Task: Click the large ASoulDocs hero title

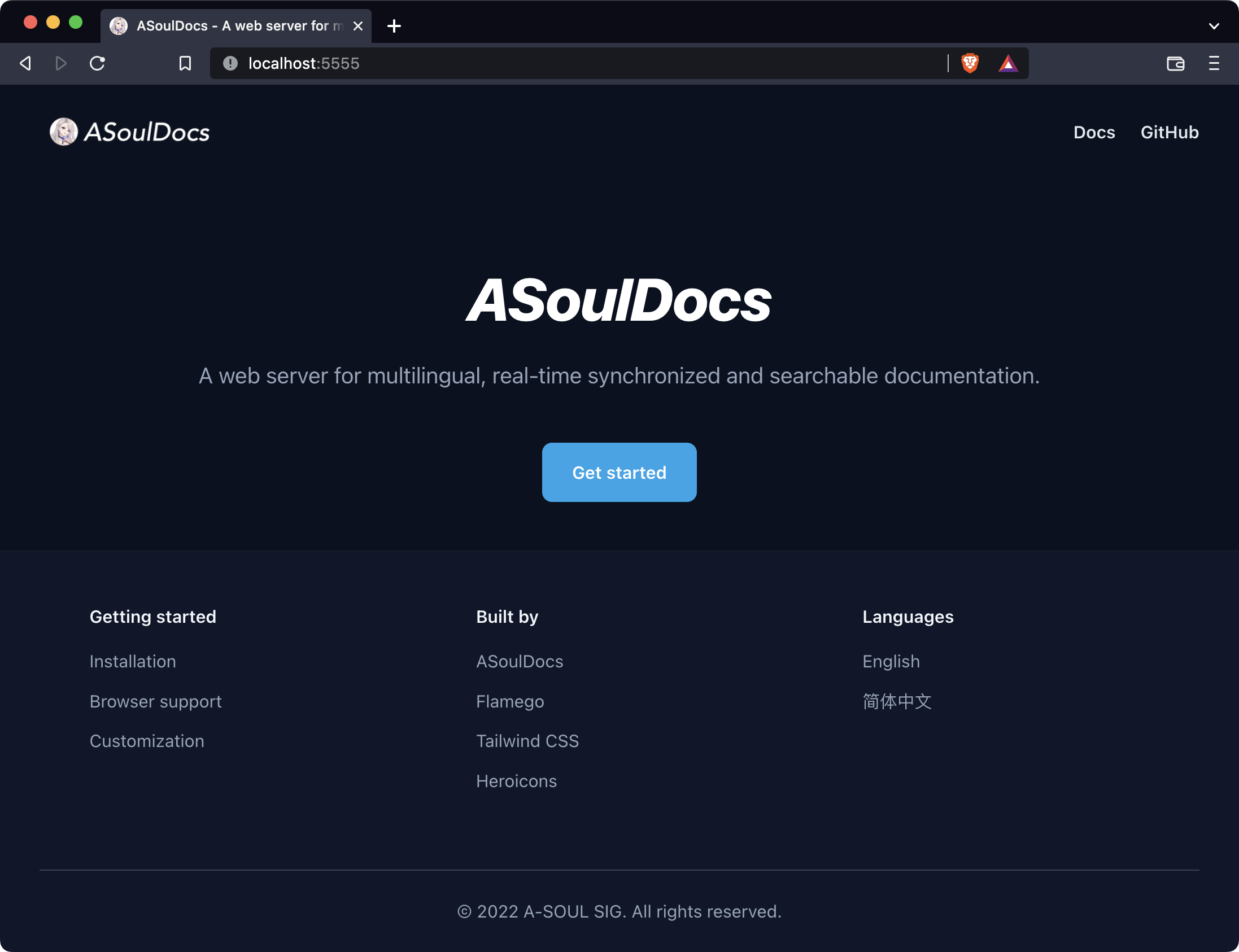Action: point(619,300)
